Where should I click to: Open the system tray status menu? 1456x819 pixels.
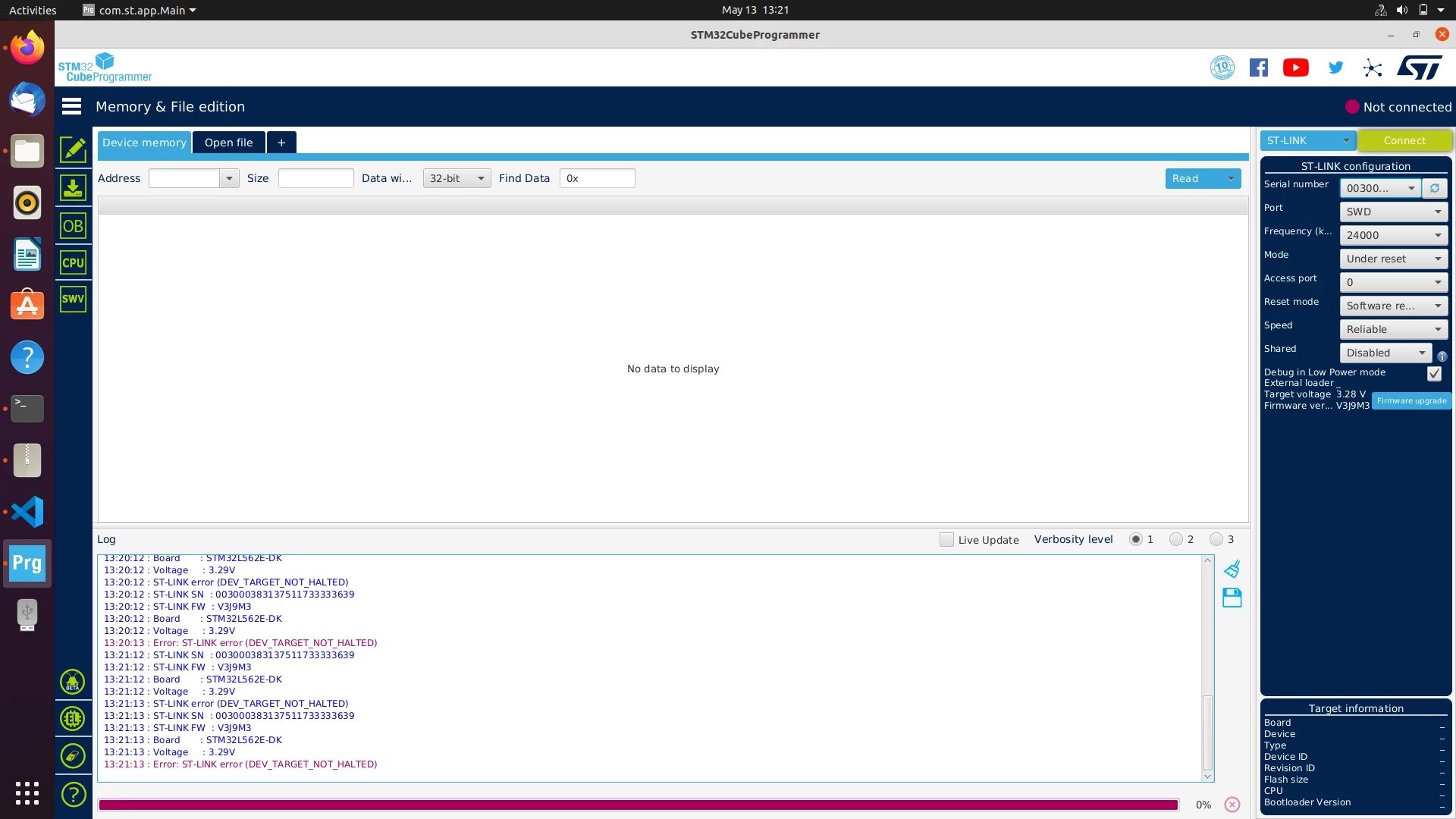point(1410,10)
